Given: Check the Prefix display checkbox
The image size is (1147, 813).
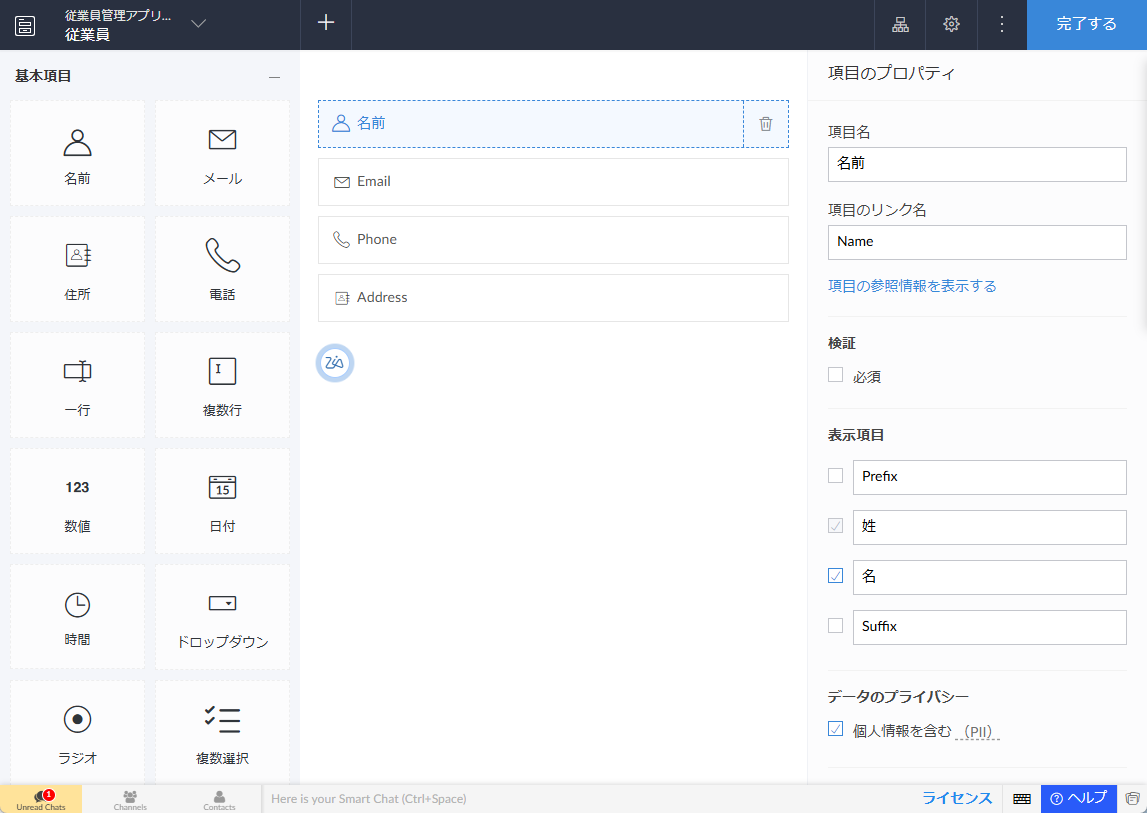Looking at the screenshot, I should pos(836,476).
